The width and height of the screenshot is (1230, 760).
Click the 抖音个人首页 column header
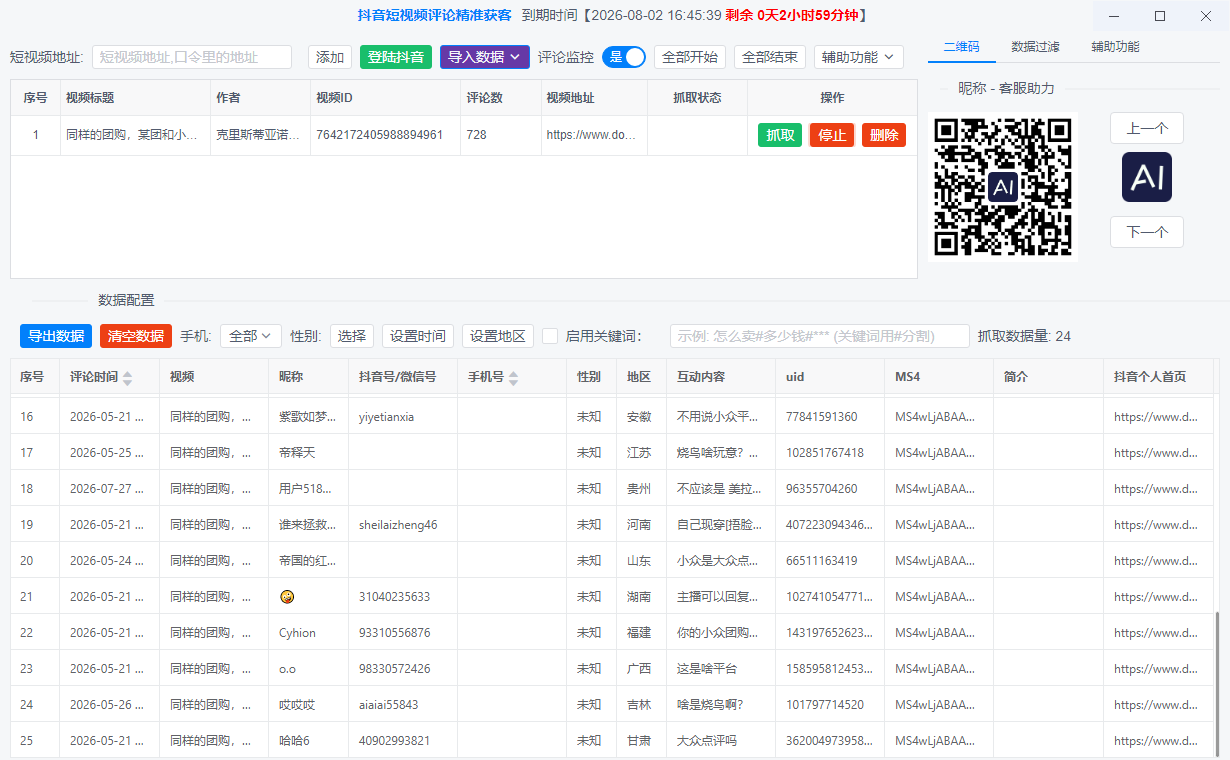[x=1150, y=377]
